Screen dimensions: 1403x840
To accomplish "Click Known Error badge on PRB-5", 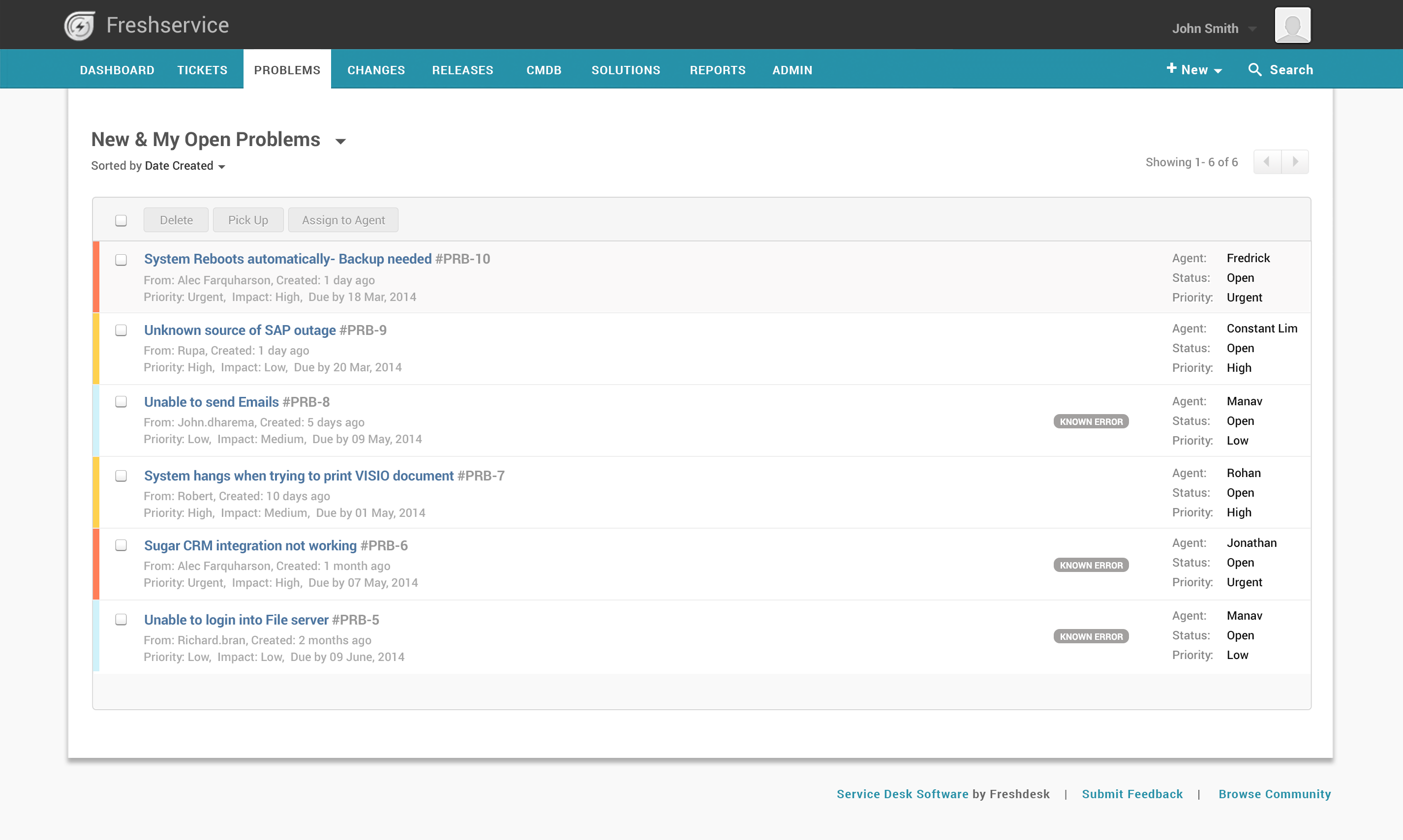I will click(x=1091, y=636).
